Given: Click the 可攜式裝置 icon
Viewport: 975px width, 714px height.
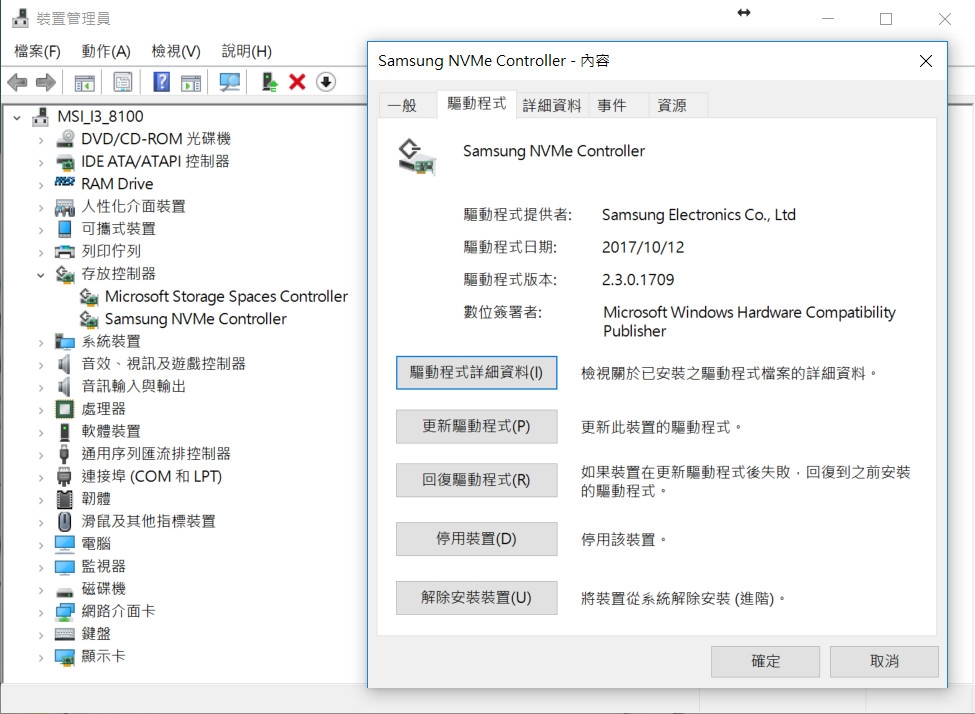Looking at the screenshot, I should coord(65,229).
